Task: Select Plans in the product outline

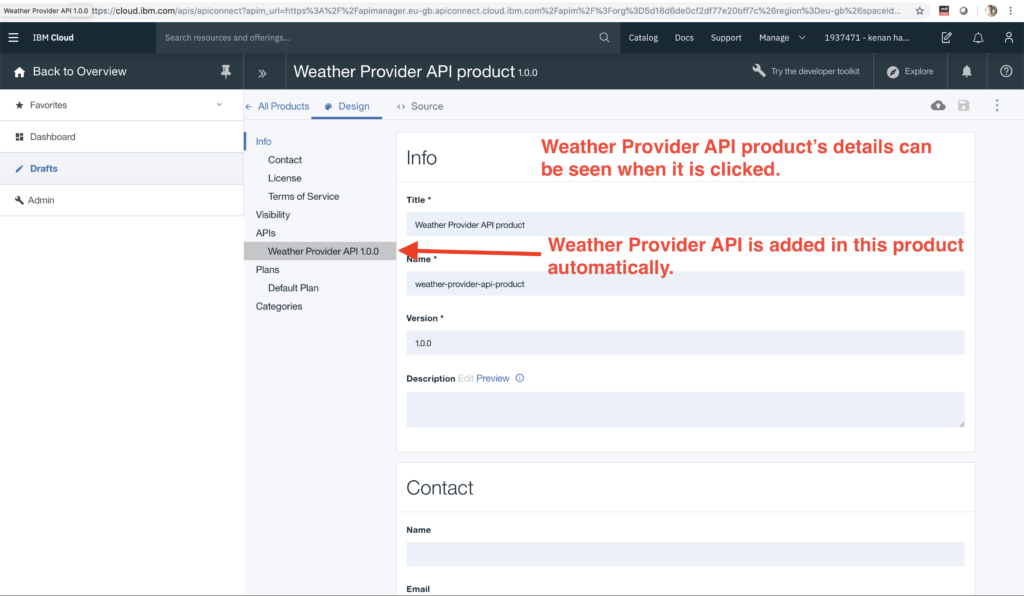Action: 267,270
